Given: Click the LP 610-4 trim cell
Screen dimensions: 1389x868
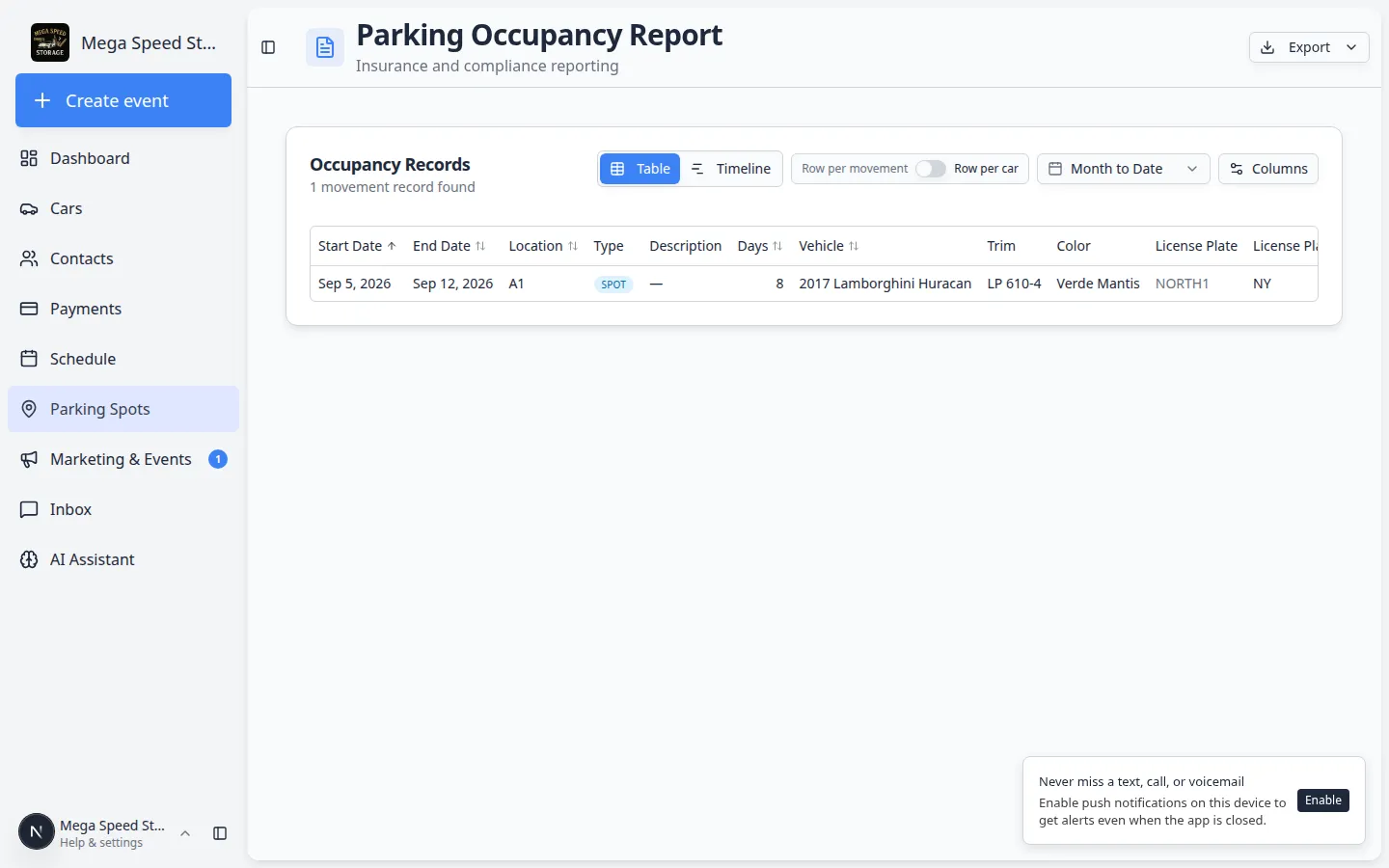Looking at the screenshot, I should click(1014, 284).
